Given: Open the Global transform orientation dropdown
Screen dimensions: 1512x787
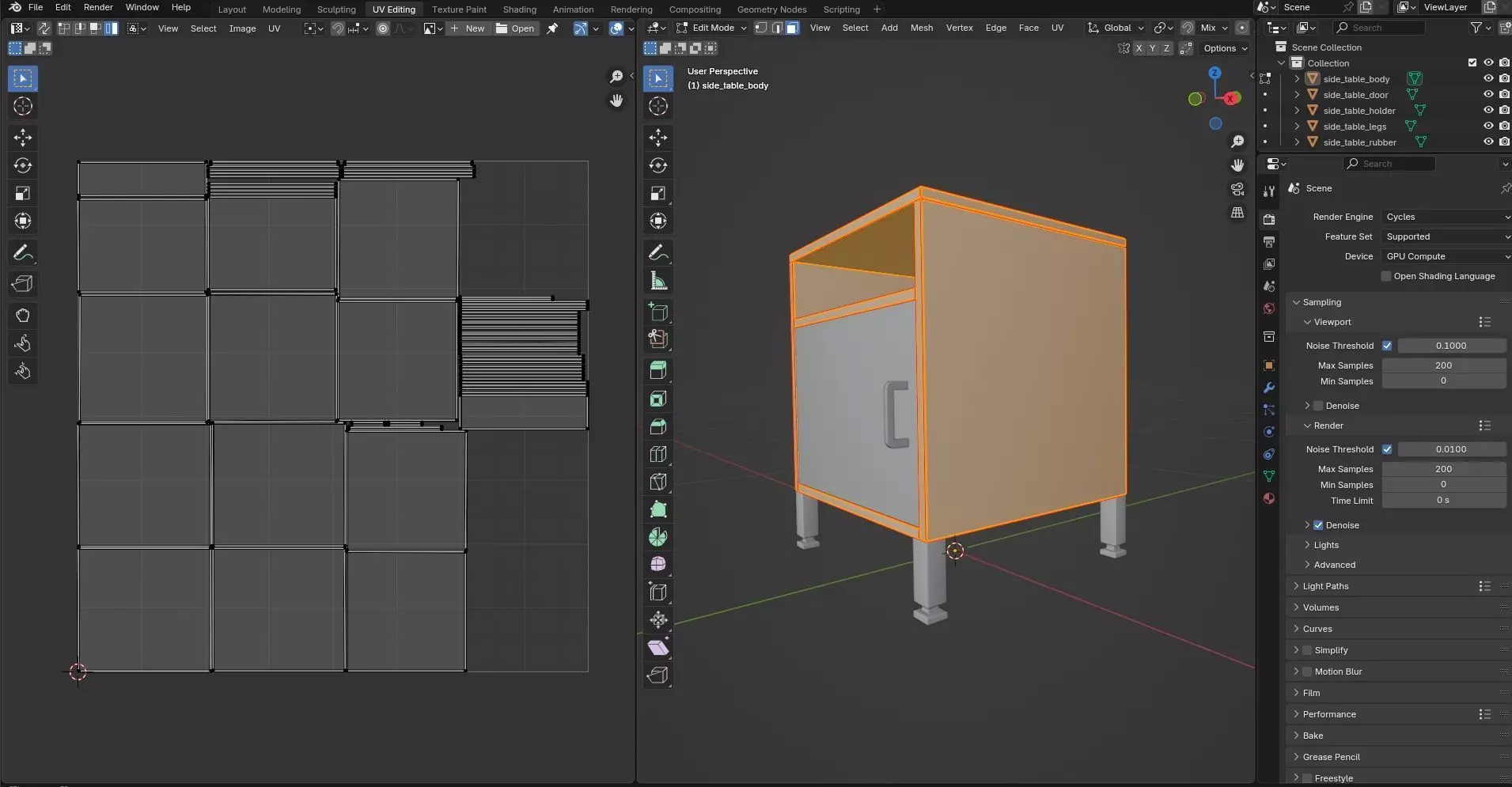Looking at the screenshot, I should pos(1116,28).
